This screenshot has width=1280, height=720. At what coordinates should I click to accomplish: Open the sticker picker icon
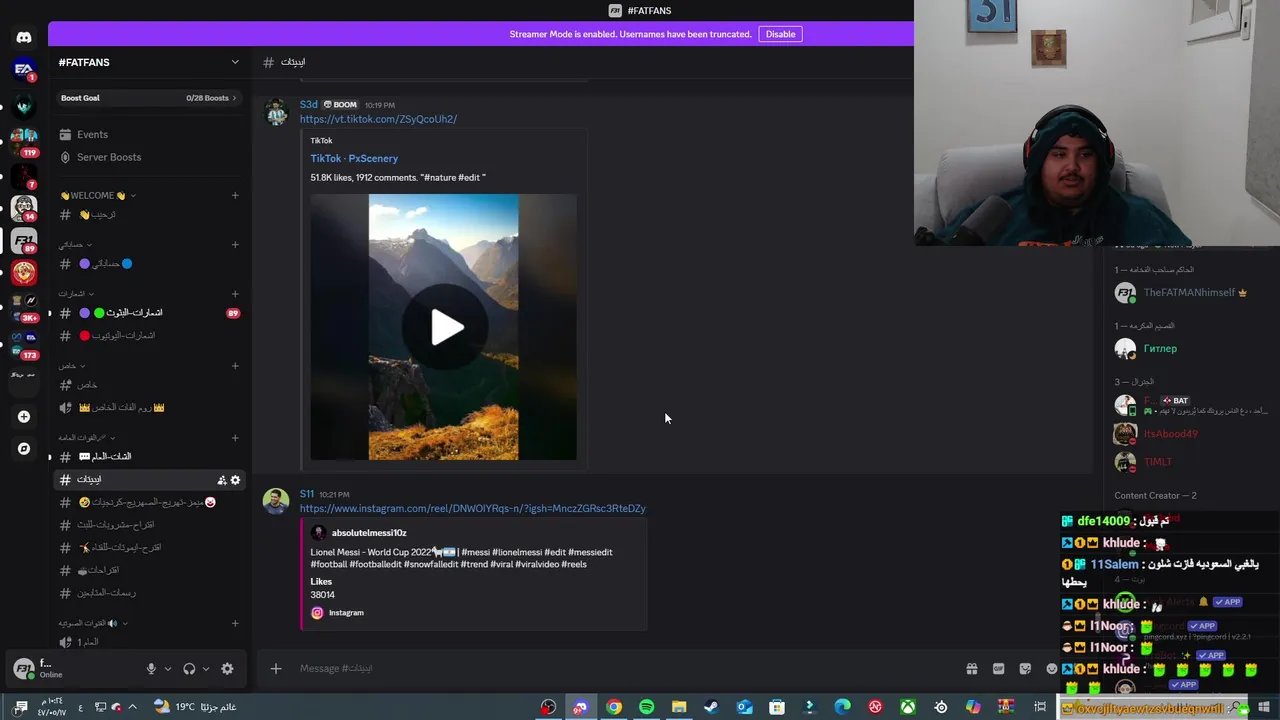coord(1025,669)
